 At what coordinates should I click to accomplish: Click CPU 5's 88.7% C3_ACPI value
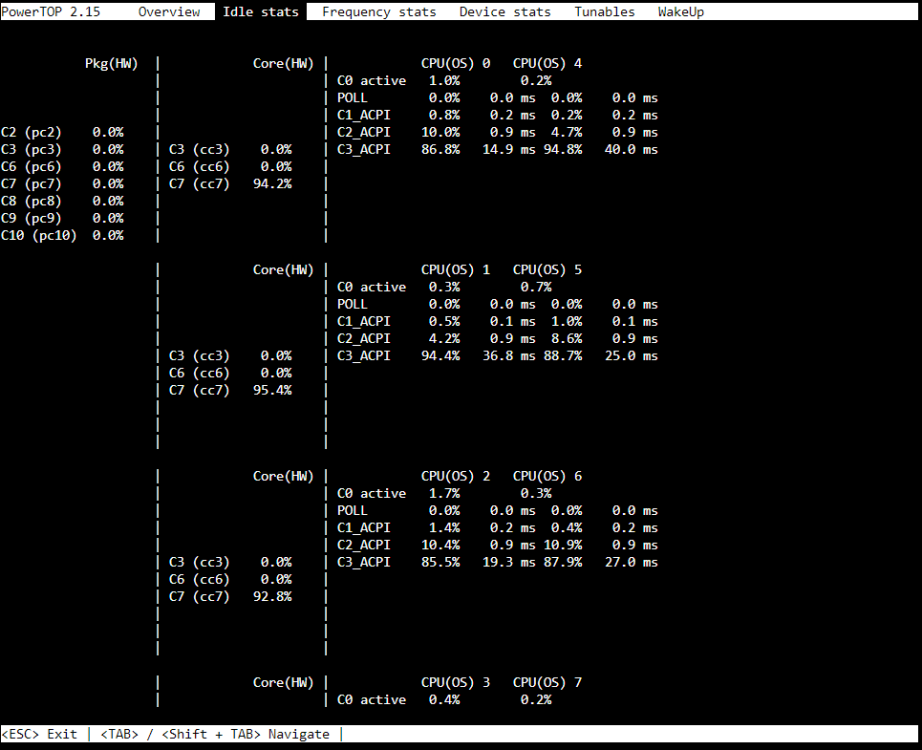(x=563, y=356)
